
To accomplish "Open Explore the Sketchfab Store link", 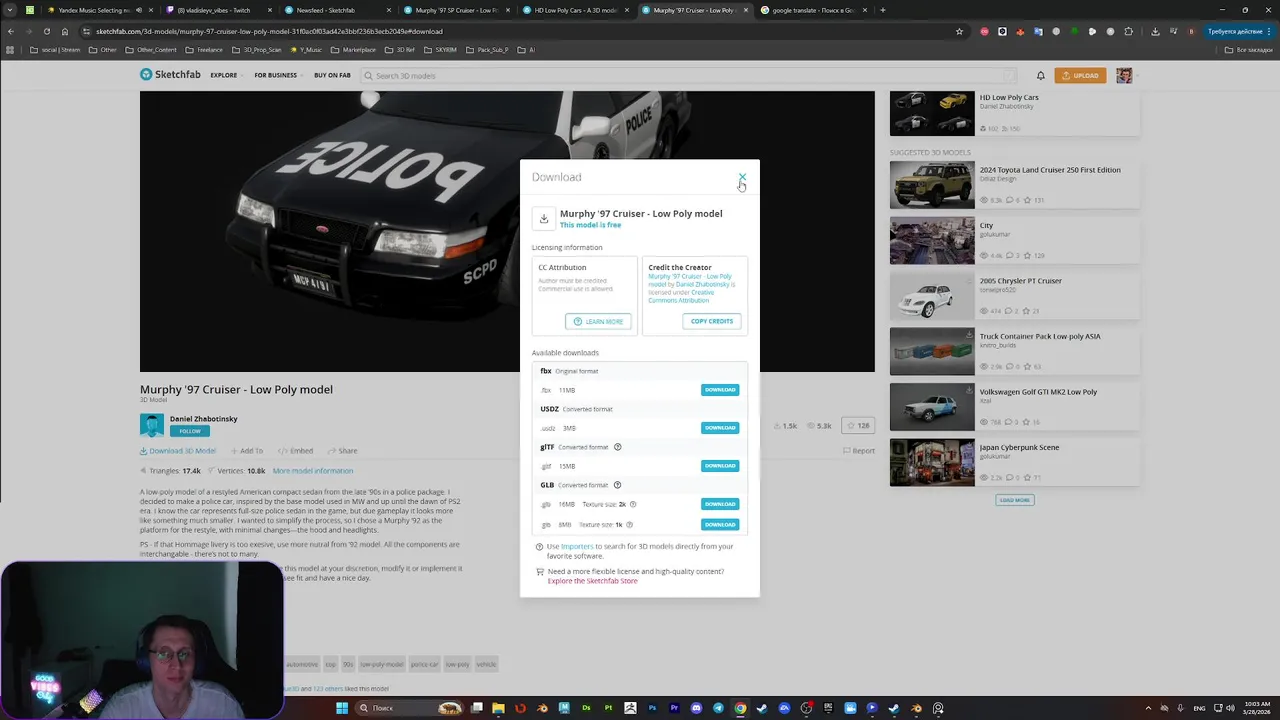I will (592, 581).
